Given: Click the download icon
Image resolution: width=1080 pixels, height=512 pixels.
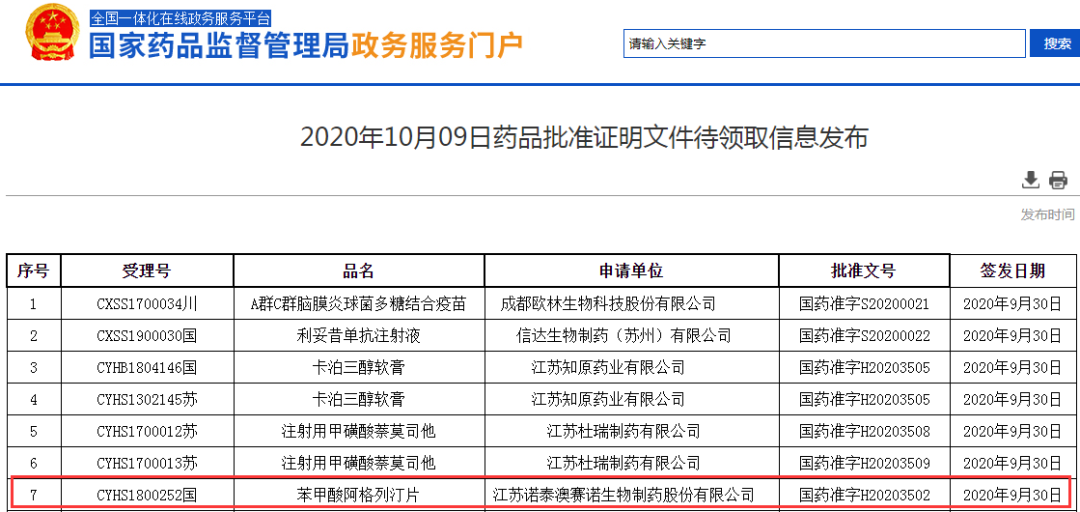Looking at the screenshot, I should click(x=1030, y=180).
